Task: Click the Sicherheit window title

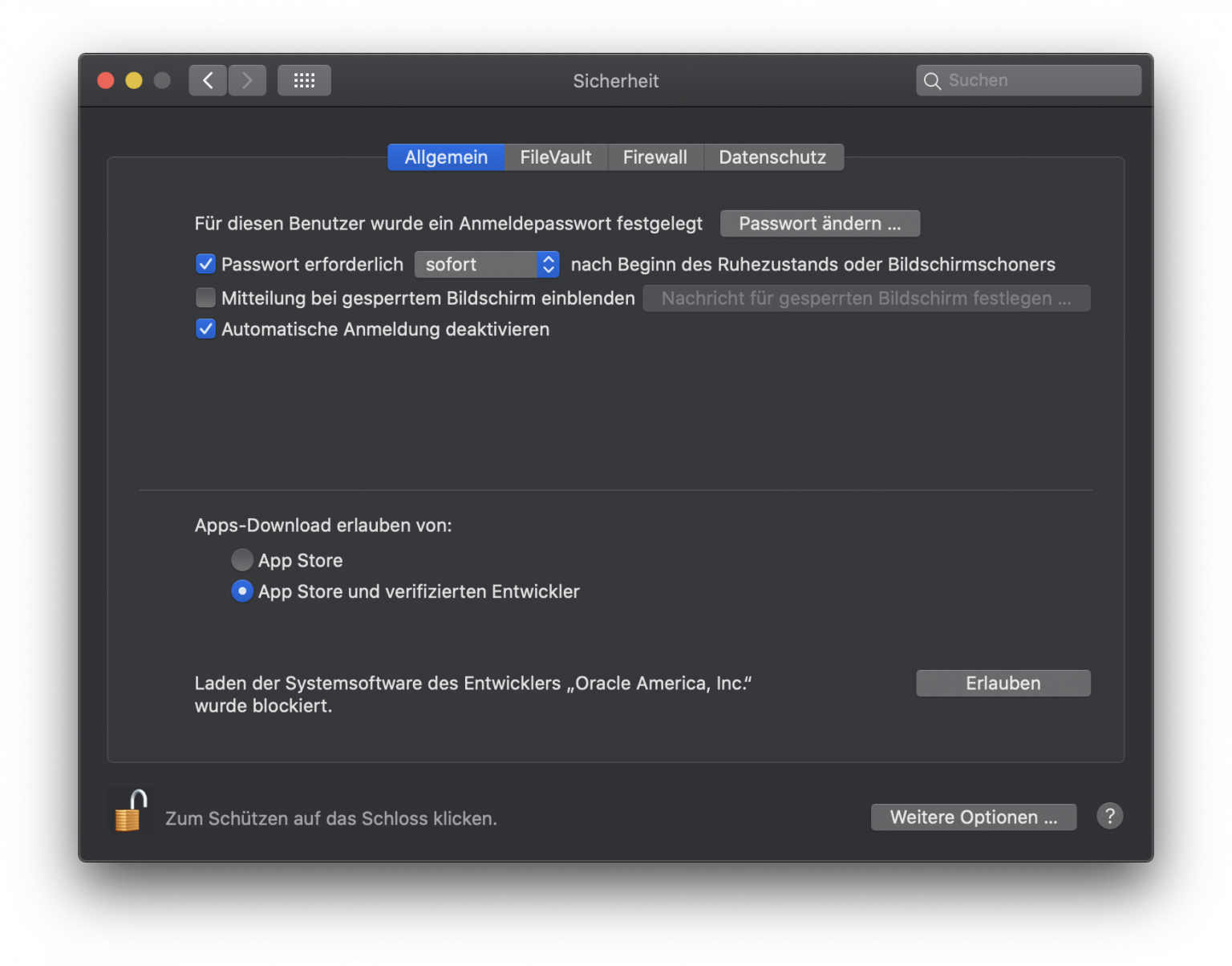Action: point(616,81)
